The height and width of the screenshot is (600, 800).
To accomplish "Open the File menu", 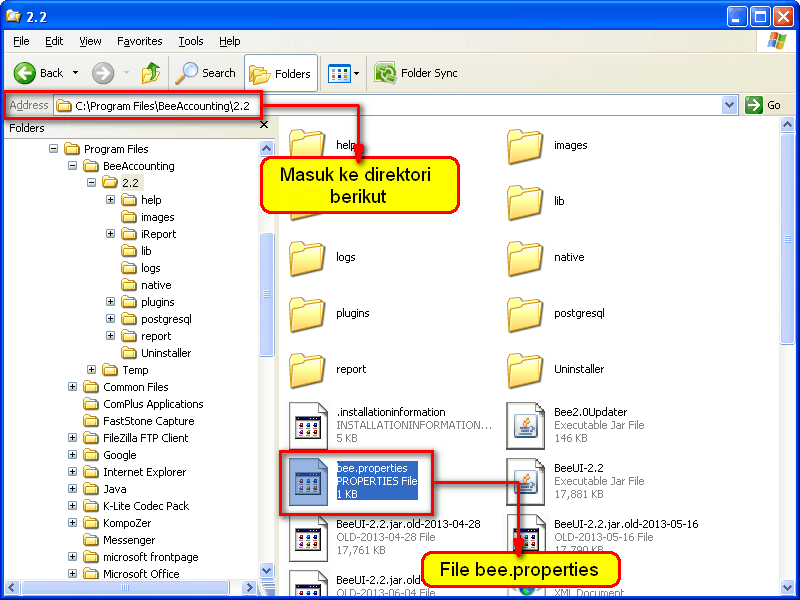I will [x=21, y=41].
